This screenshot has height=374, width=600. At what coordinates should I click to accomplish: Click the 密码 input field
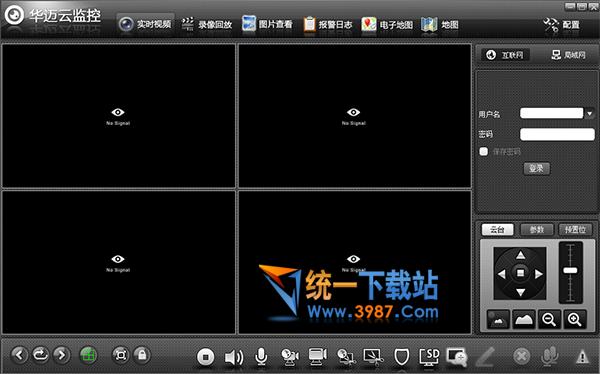[557, 134]
